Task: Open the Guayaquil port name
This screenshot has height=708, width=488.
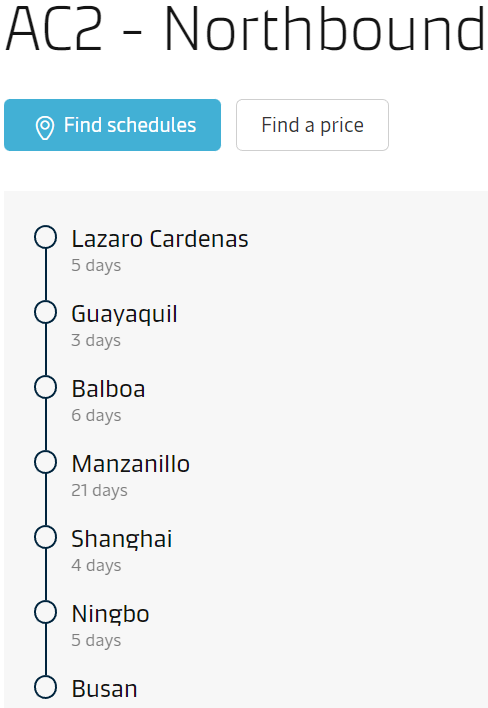Action: coord(124,315)
